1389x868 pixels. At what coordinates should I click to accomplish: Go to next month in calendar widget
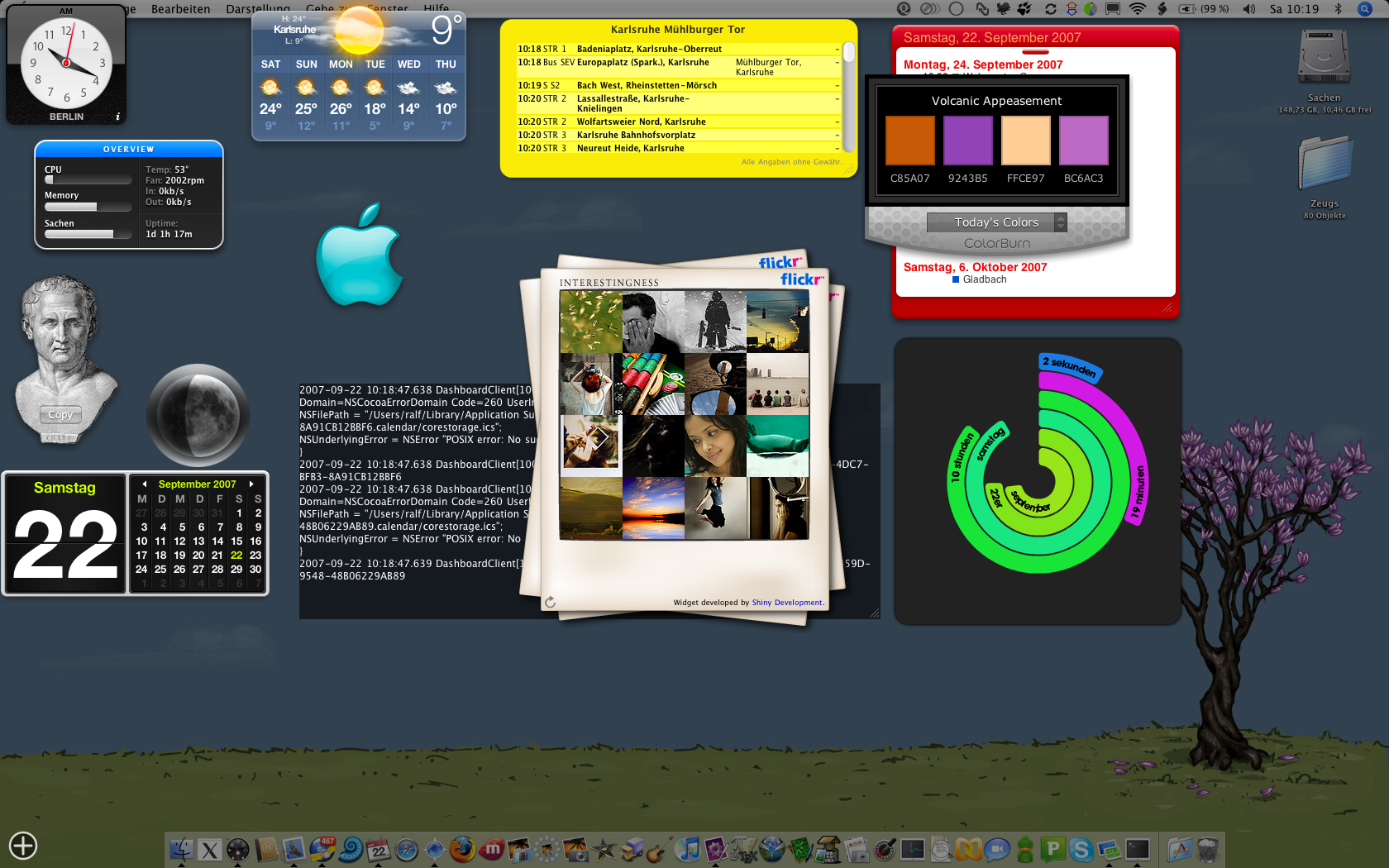click(x=251, y=484)
